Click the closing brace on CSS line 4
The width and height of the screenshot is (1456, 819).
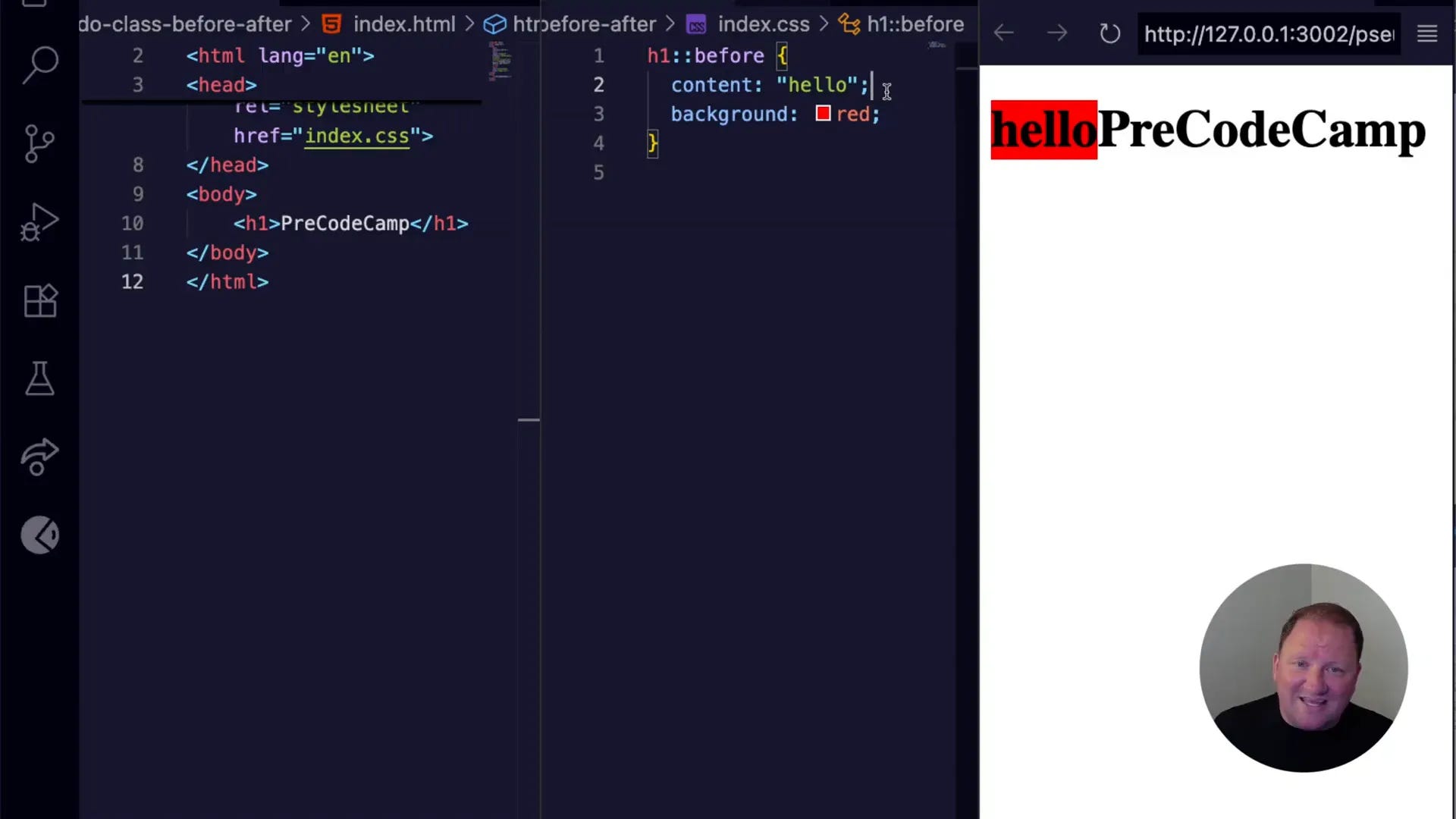coord(653,143)
